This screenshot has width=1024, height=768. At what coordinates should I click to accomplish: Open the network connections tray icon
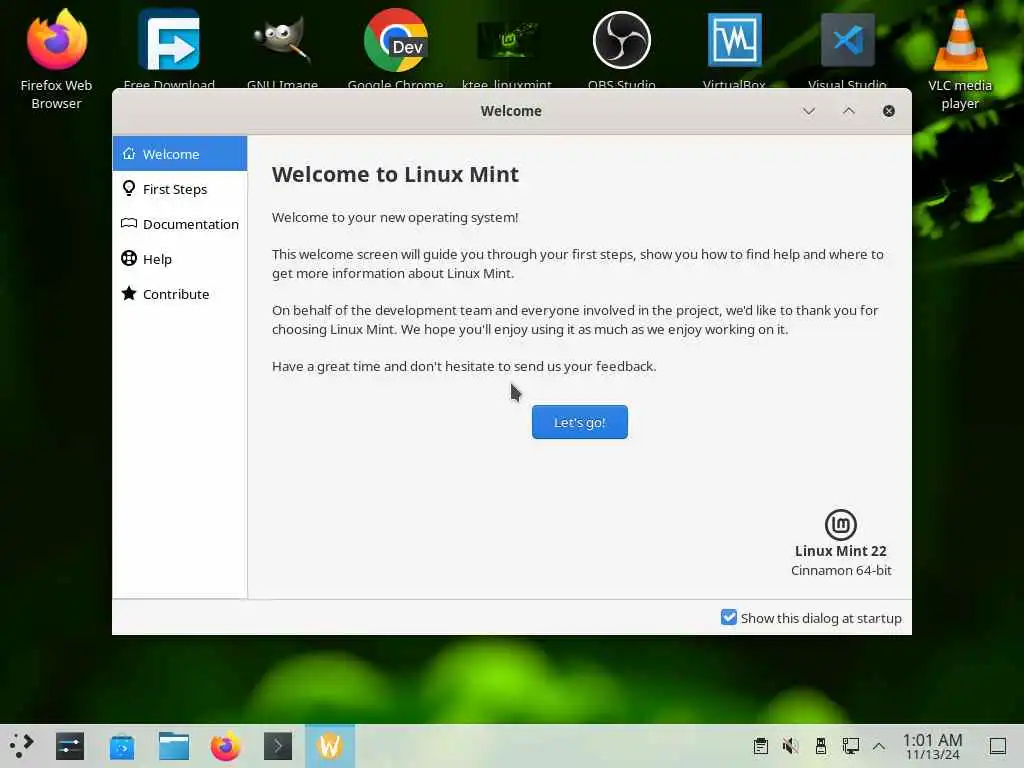(x=850, y=746)
